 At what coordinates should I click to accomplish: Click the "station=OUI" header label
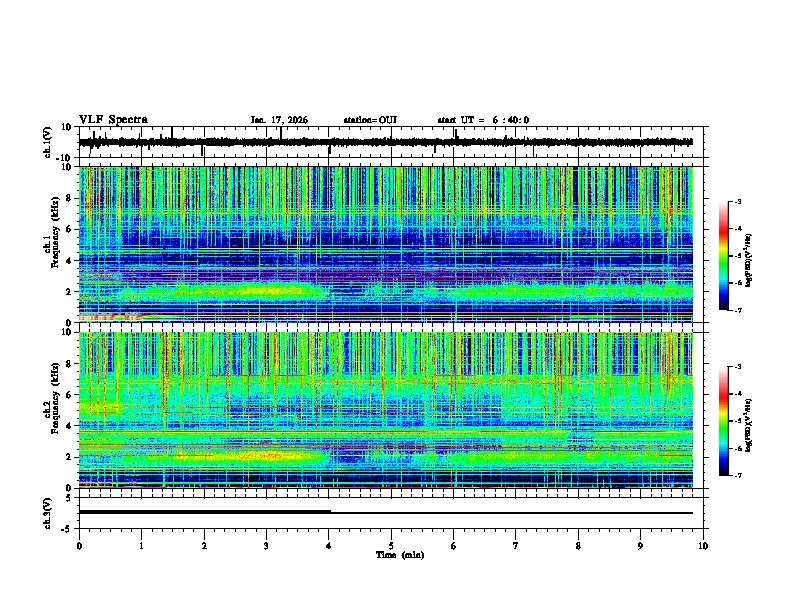pos(370,120)
